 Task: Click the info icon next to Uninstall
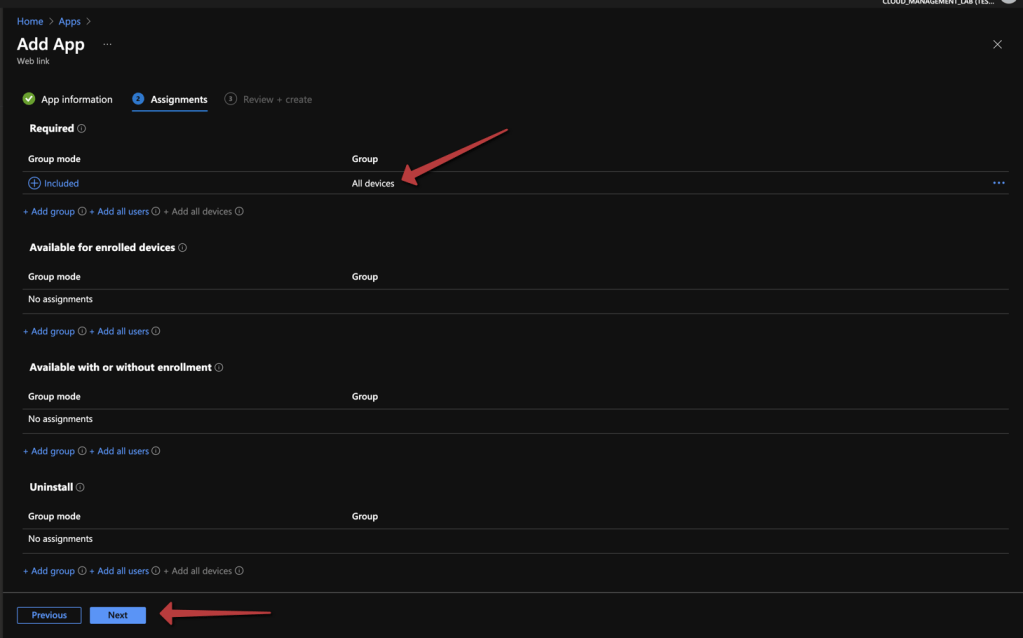[x=81, y=488]
